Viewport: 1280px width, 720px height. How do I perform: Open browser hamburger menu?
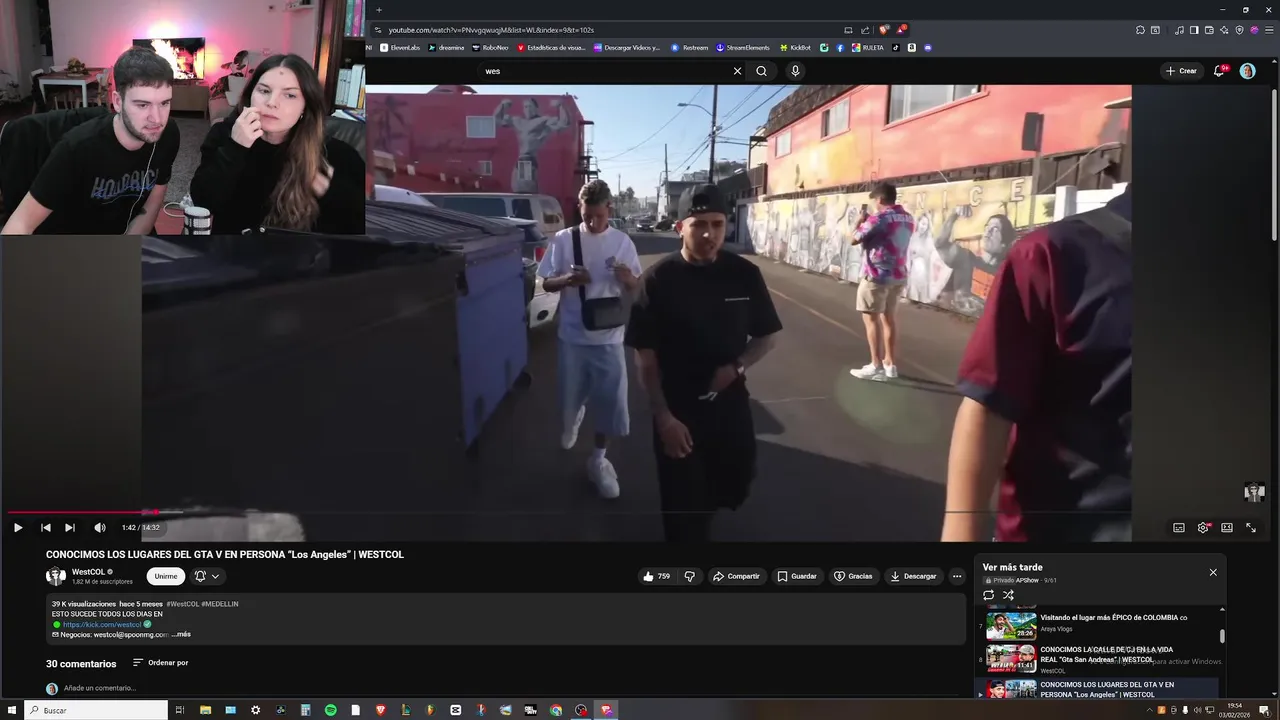tap(1267, 30)
